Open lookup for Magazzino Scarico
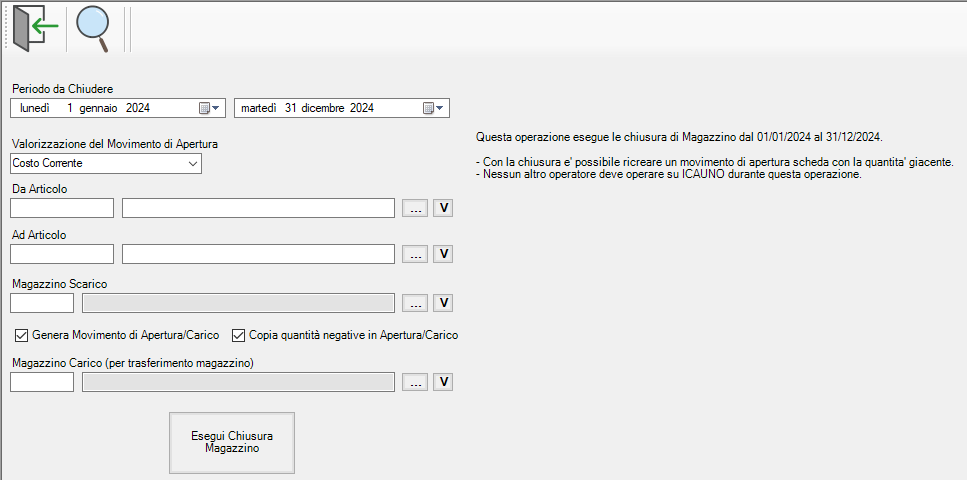 tap(415, 303)
